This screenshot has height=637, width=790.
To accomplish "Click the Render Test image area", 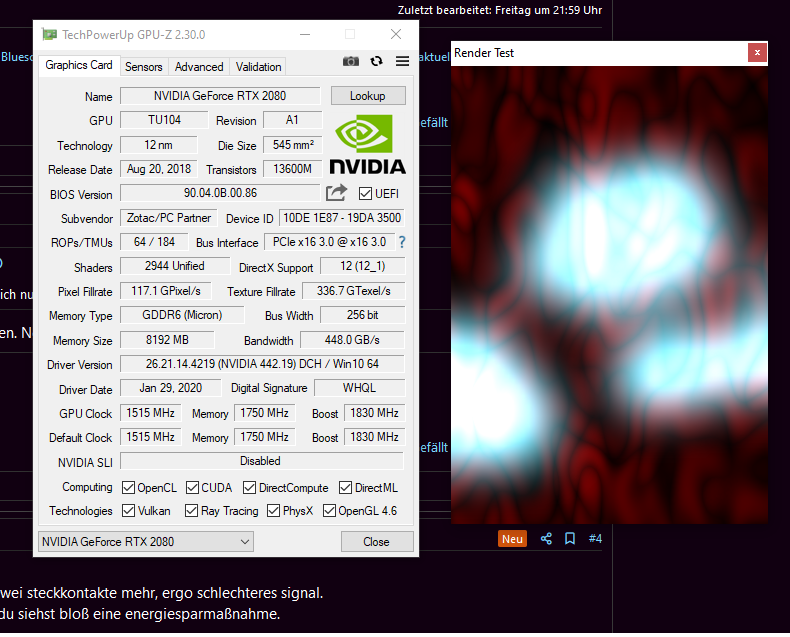I will click(x=609, y=295).
